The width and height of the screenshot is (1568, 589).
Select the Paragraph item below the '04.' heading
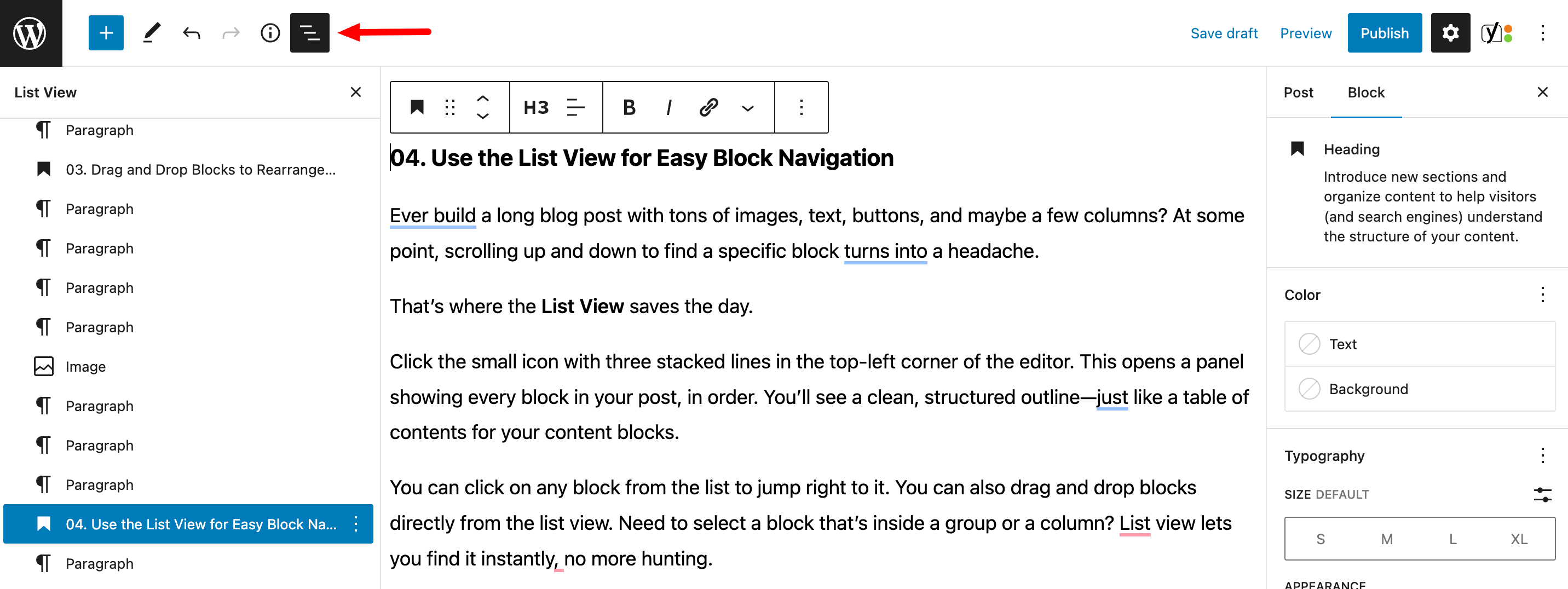[188, 563]
